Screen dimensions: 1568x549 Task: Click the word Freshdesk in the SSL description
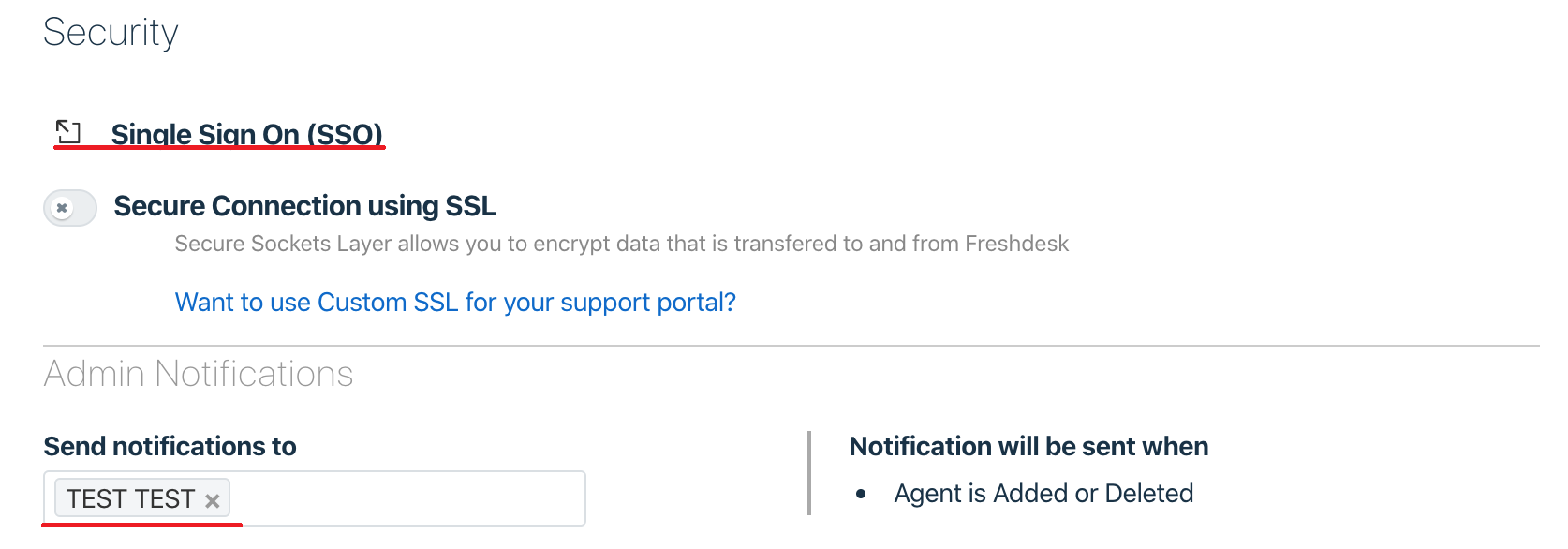point(1016,245)
